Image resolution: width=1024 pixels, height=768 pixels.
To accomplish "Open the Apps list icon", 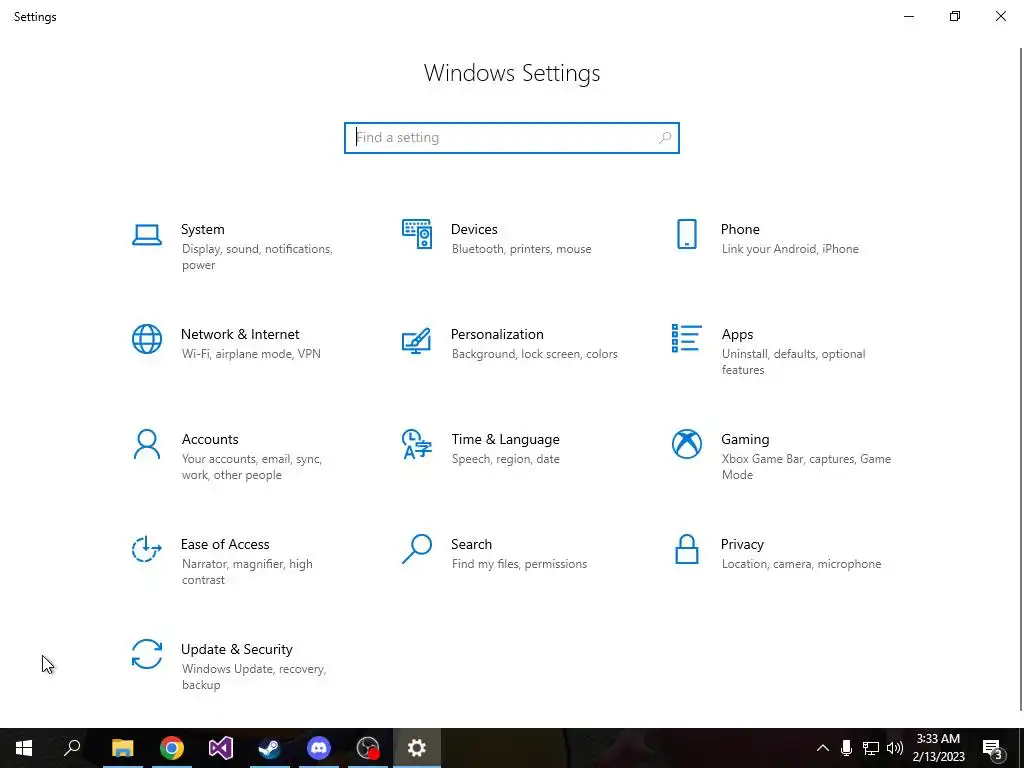I will pos(686,338).
